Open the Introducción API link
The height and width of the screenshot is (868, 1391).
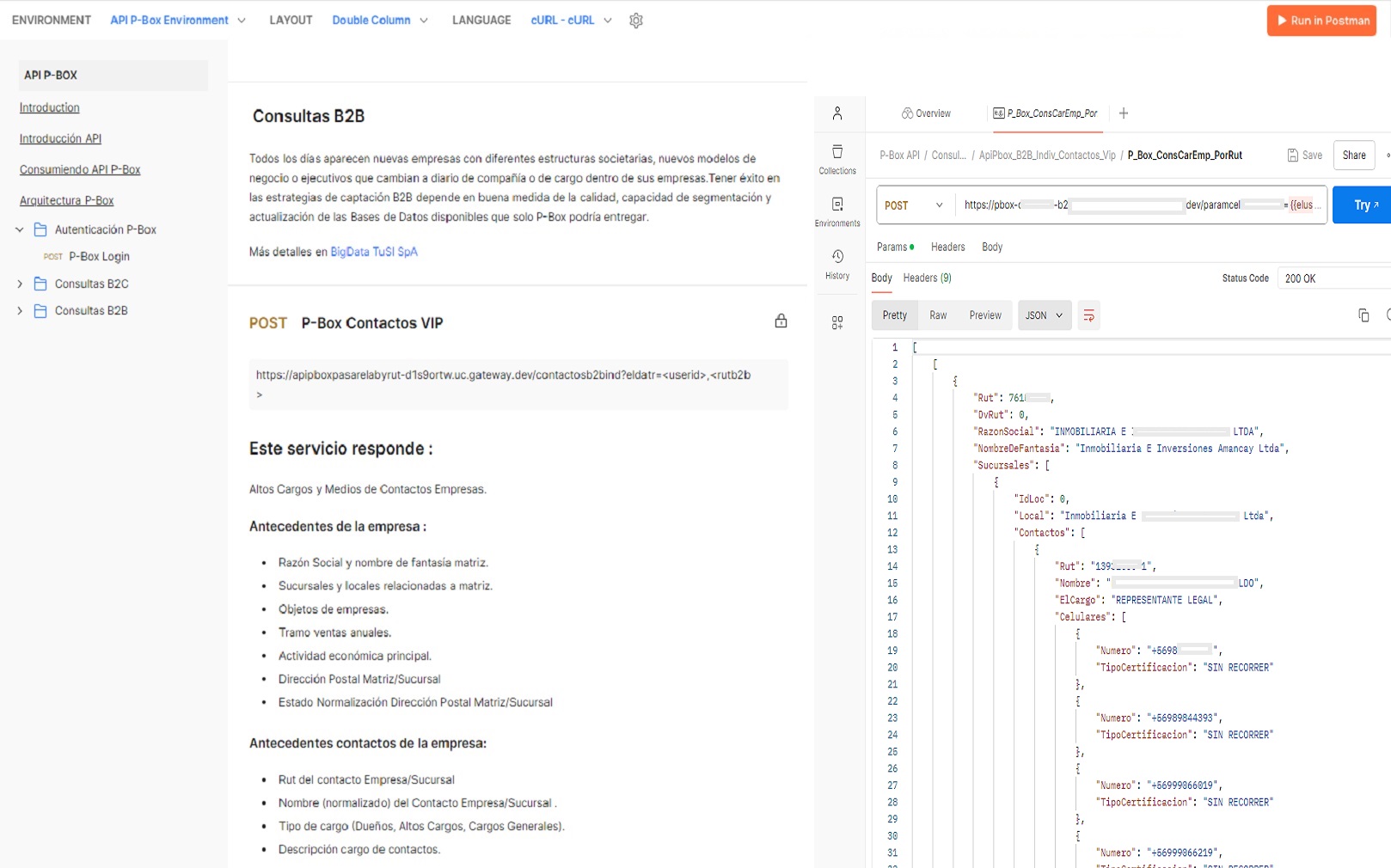60,138
